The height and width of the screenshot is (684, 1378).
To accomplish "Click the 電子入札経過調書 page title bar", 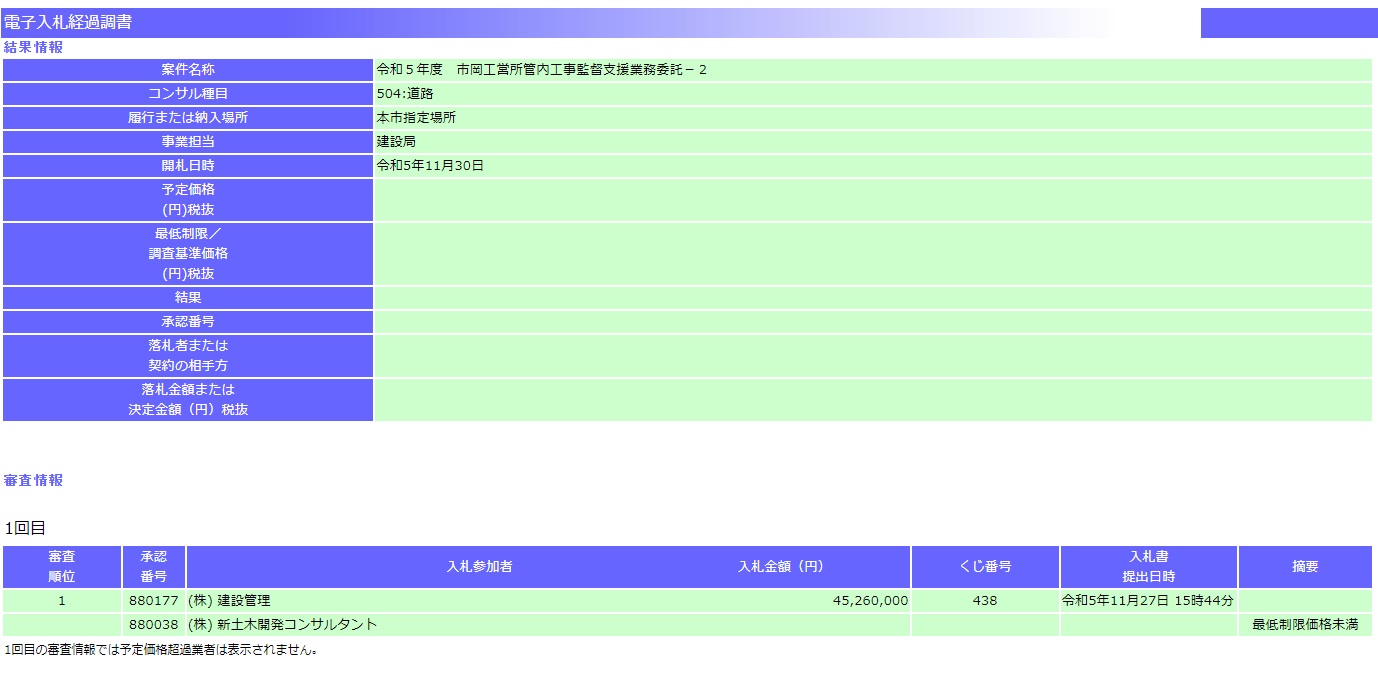I will (68, 22).
